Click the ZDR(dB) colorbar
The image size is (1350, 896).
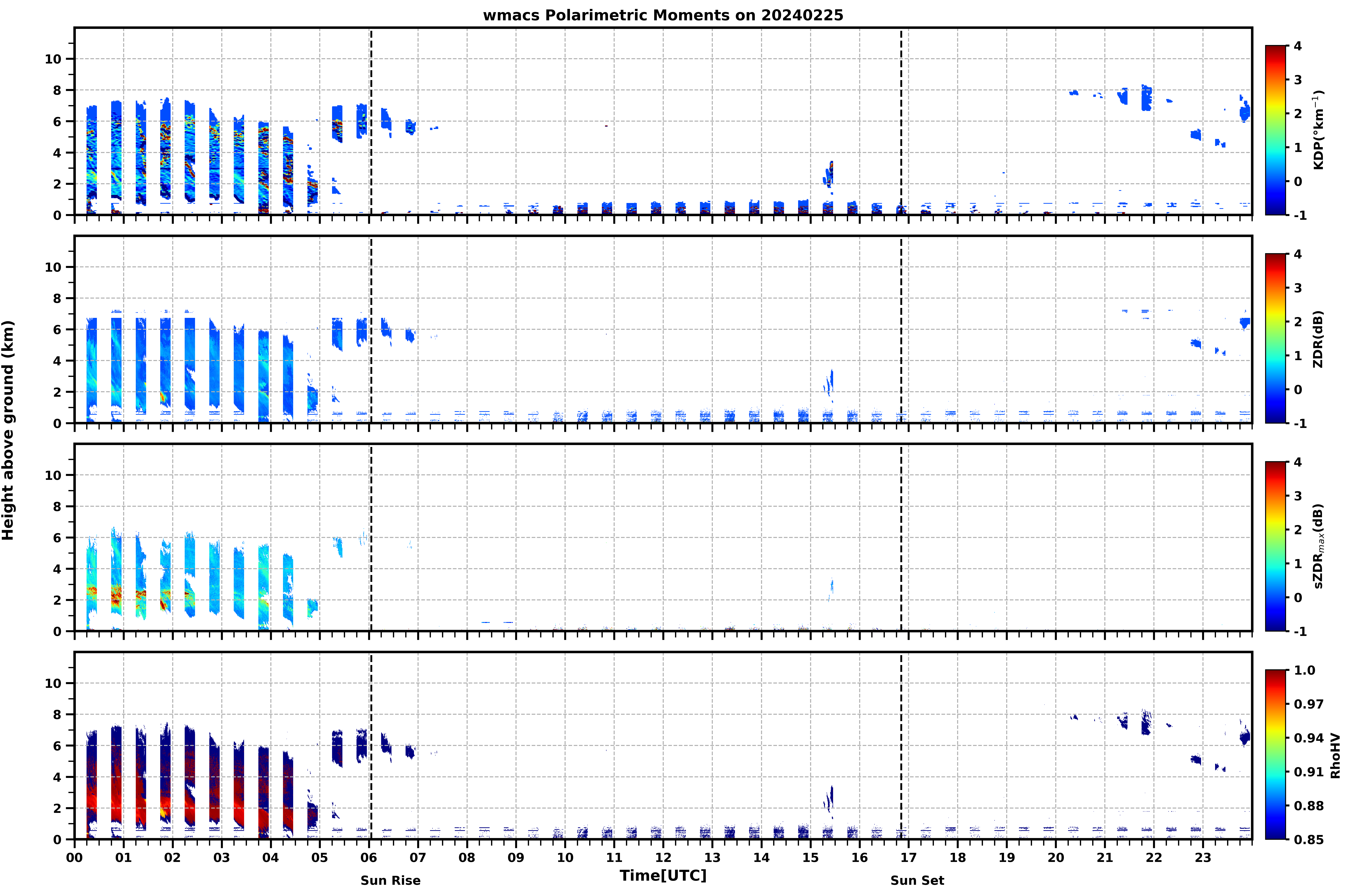[1275, 338]
